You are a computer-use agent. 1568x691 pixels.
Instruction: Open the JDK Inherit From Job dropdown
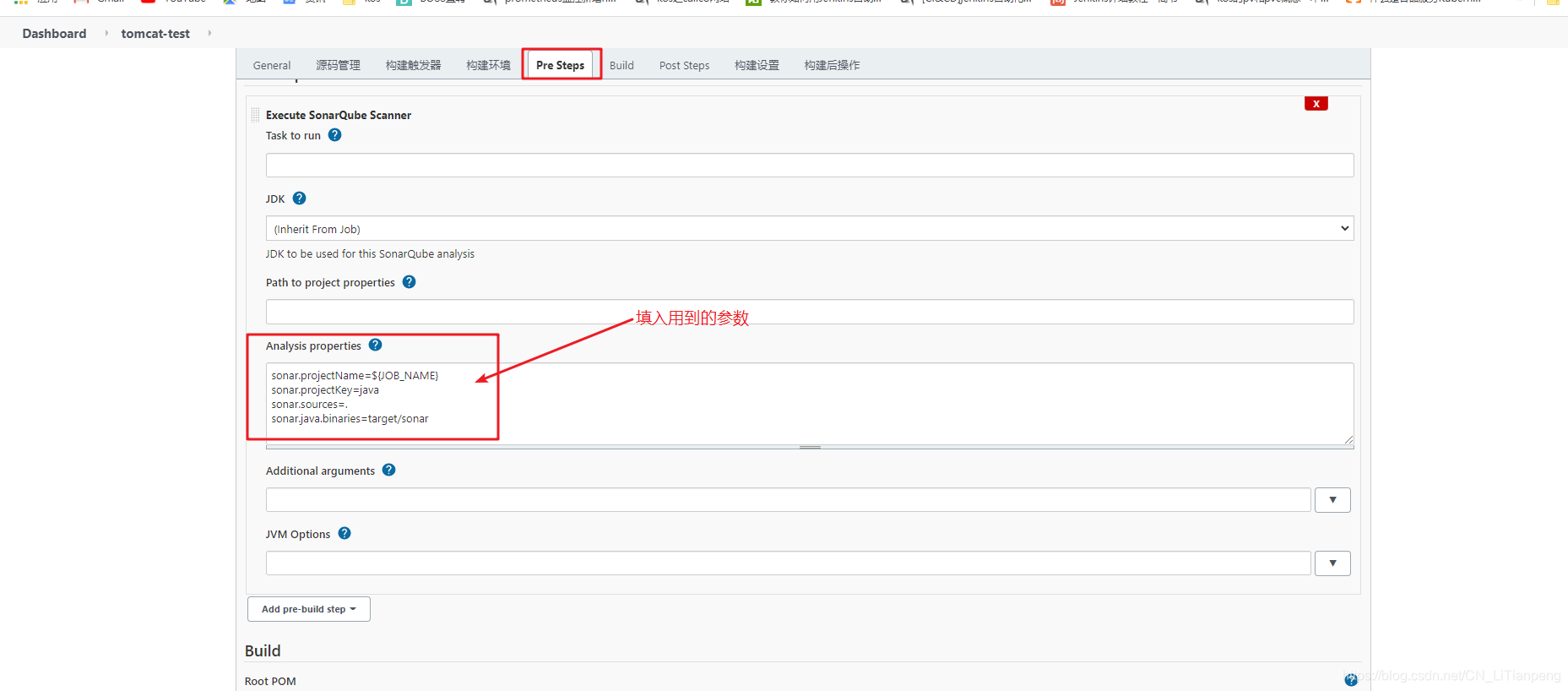[809, 228]
